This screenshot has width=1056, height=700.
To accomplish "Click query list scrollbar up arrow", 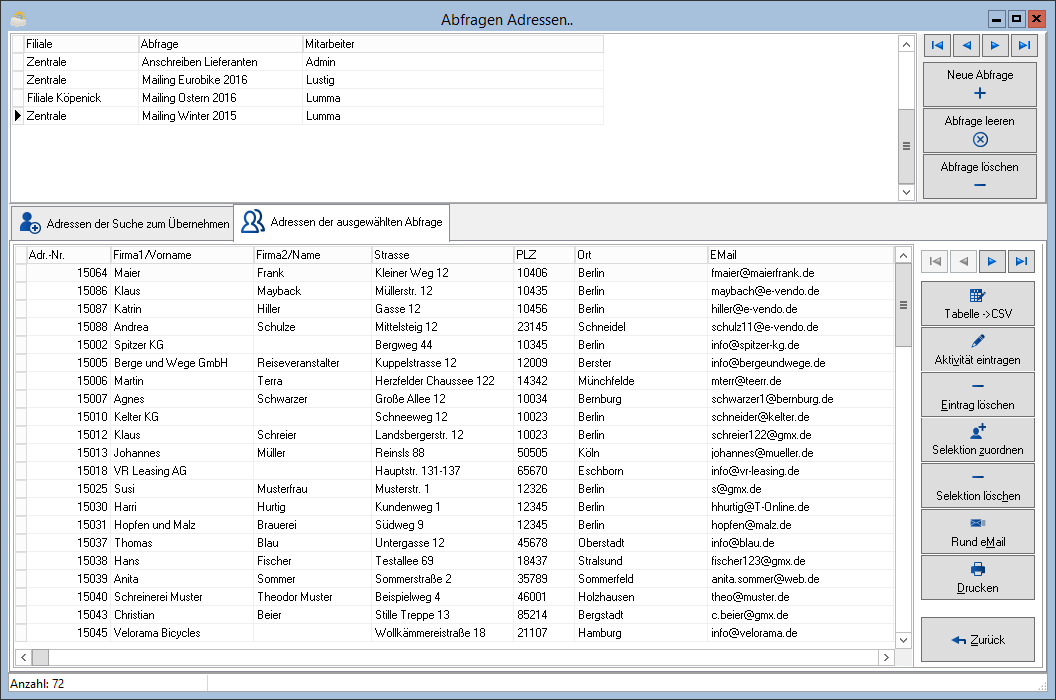I will coord(906,44).
